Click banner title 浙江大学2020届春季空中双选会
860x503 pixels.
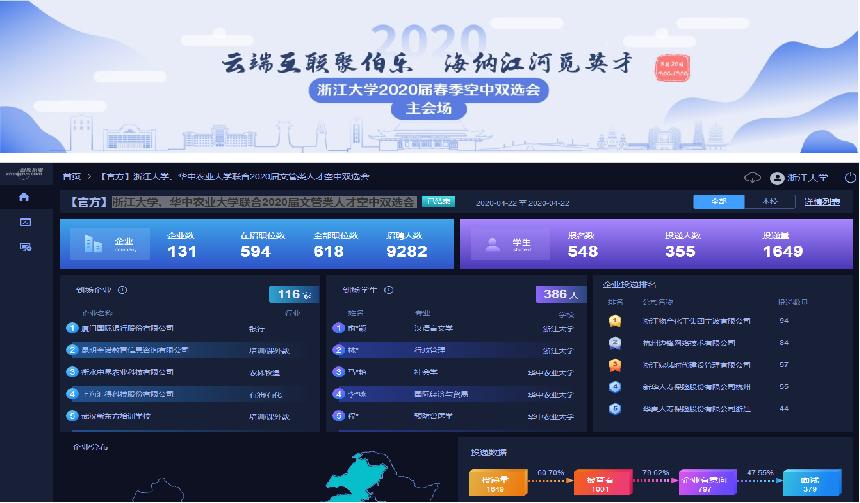pyautogui.click(x=428, y=89)
